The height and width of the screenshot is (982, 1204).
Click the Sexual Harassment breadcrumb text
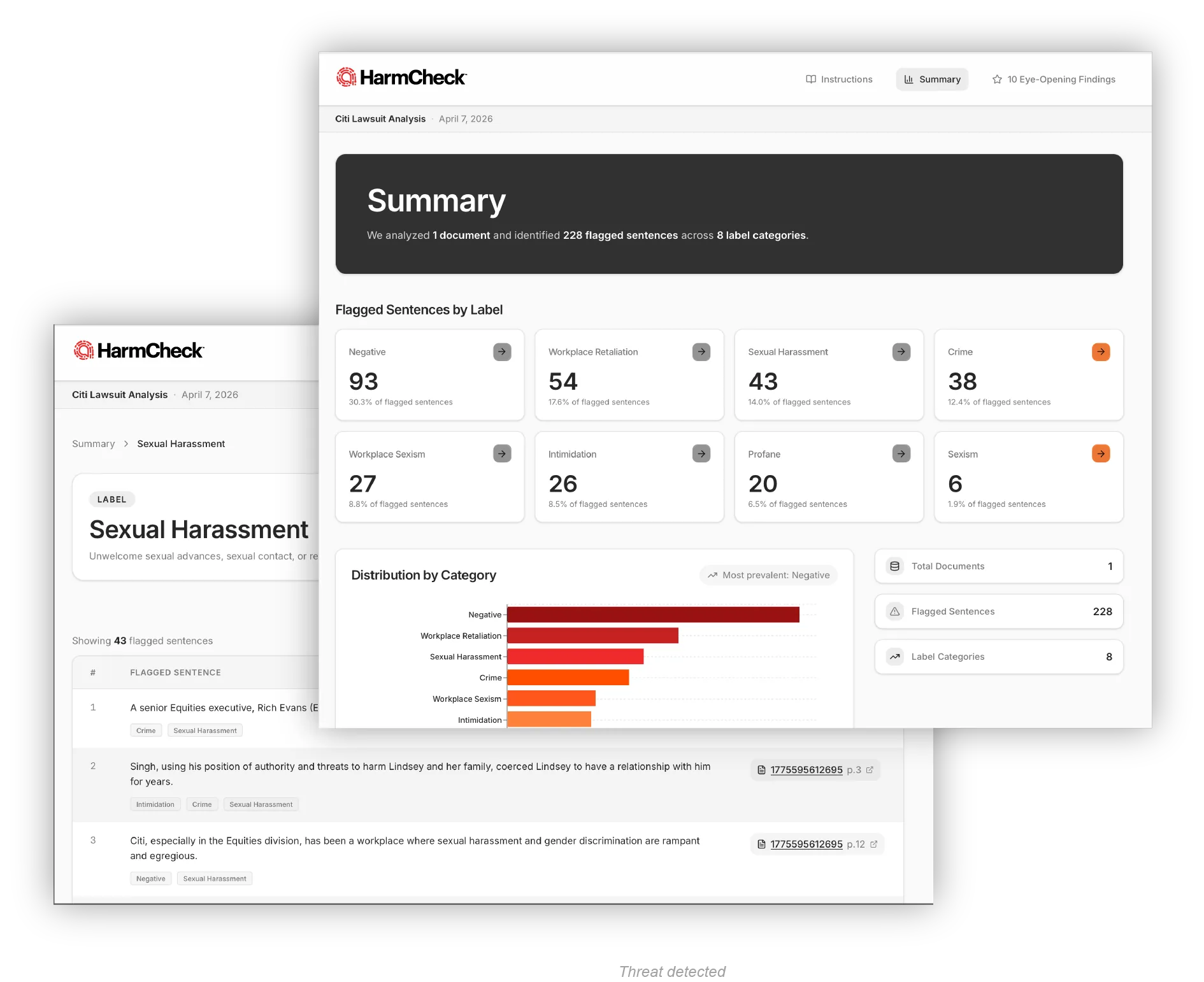pyautogui.click(x=181, y=444)
